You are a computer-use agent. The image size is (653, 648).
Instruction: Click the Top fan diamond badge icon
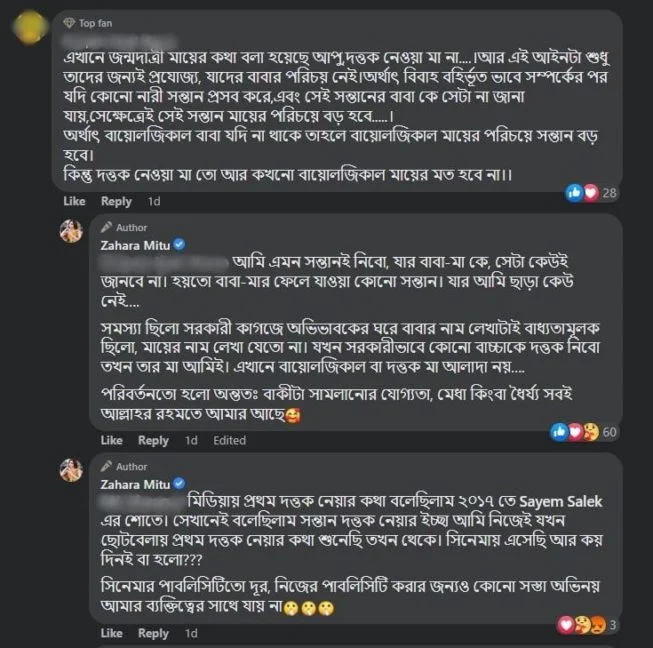(x=69, y=23)
